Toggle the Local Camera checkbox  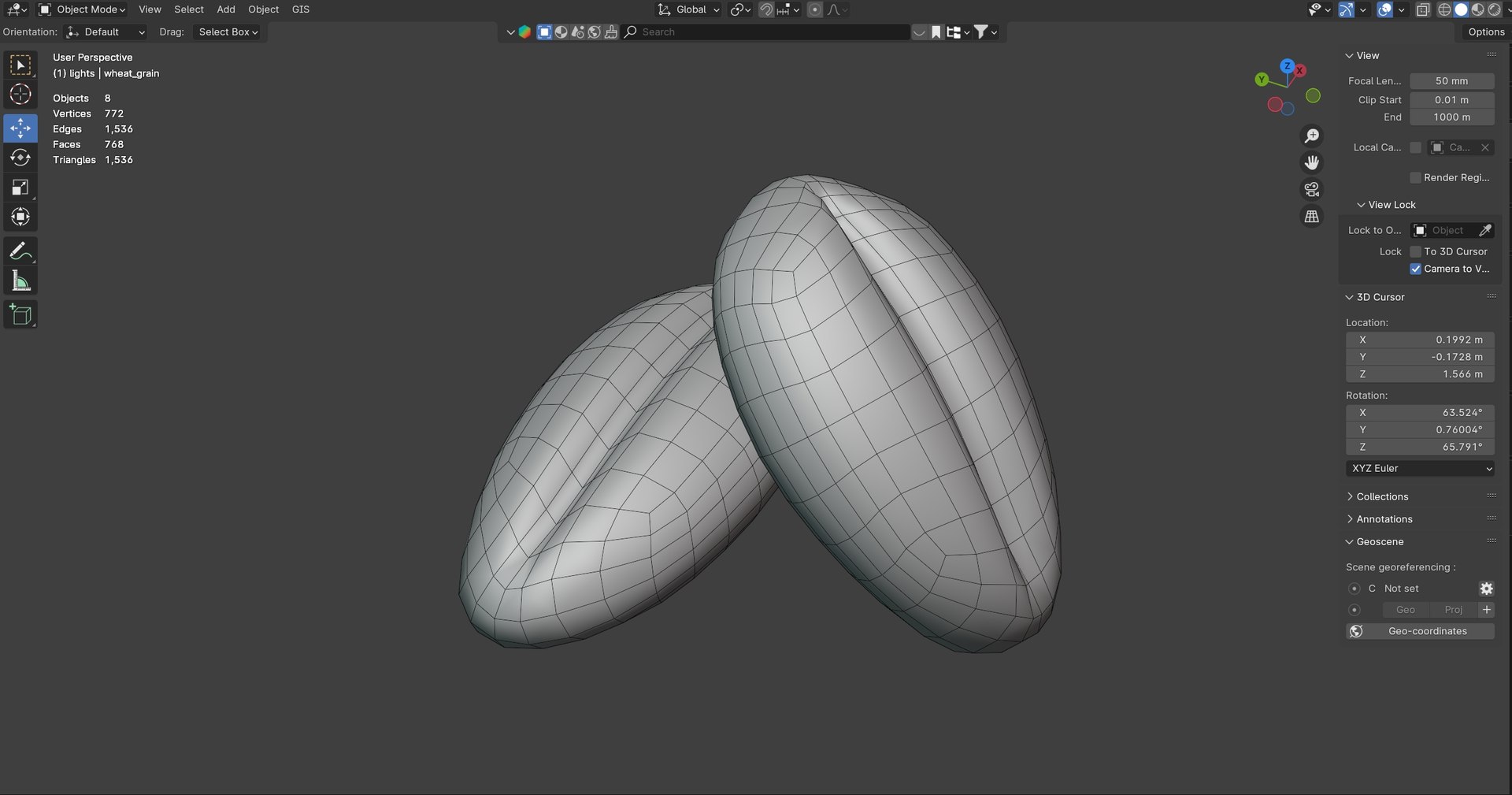(1415, 147)
